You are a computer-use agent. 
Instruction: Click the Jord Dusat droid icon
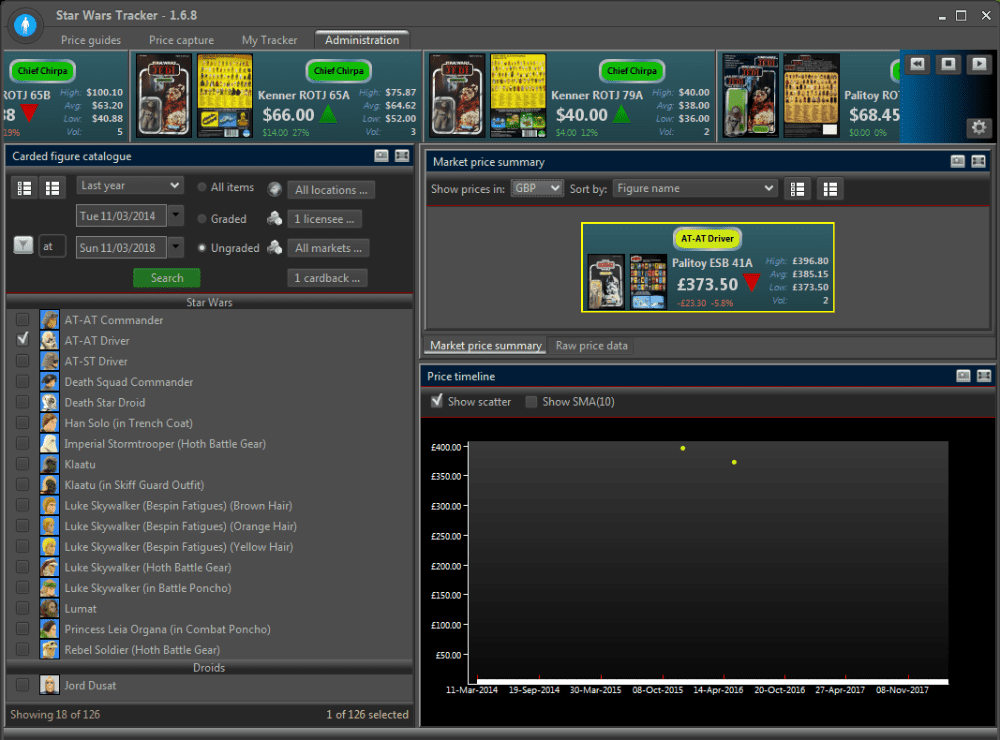coord(49,684)
